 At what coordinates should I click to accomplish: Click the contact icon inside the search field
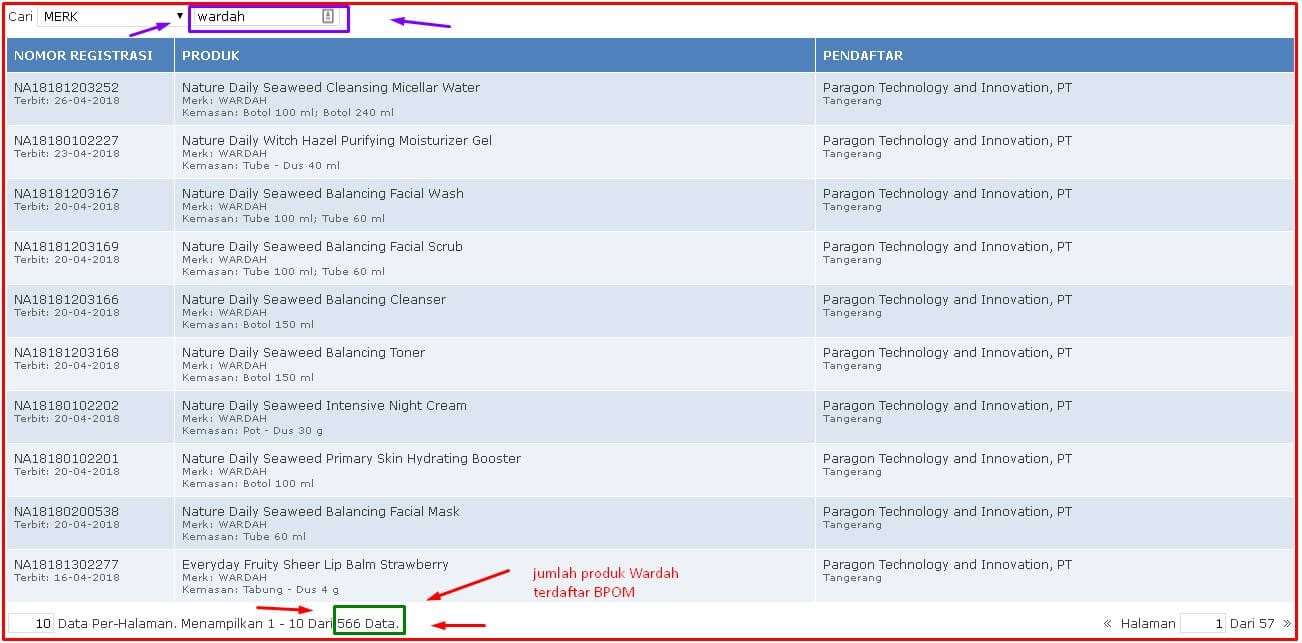click(x=327, y=17)
